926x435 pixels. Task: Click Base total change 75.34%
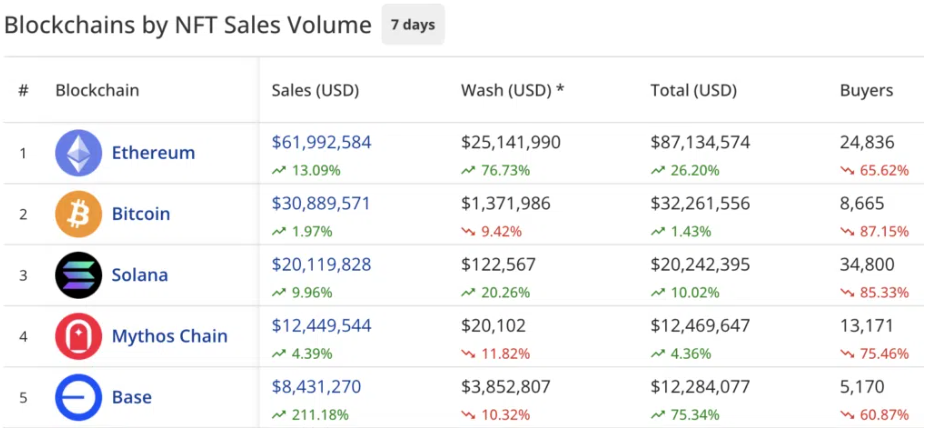pos(685,415)
